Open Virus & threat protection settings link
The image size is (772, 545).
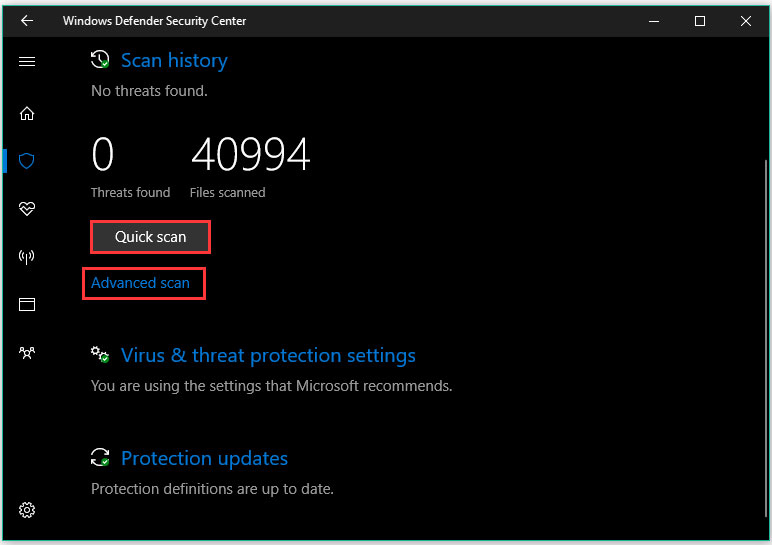268,355
